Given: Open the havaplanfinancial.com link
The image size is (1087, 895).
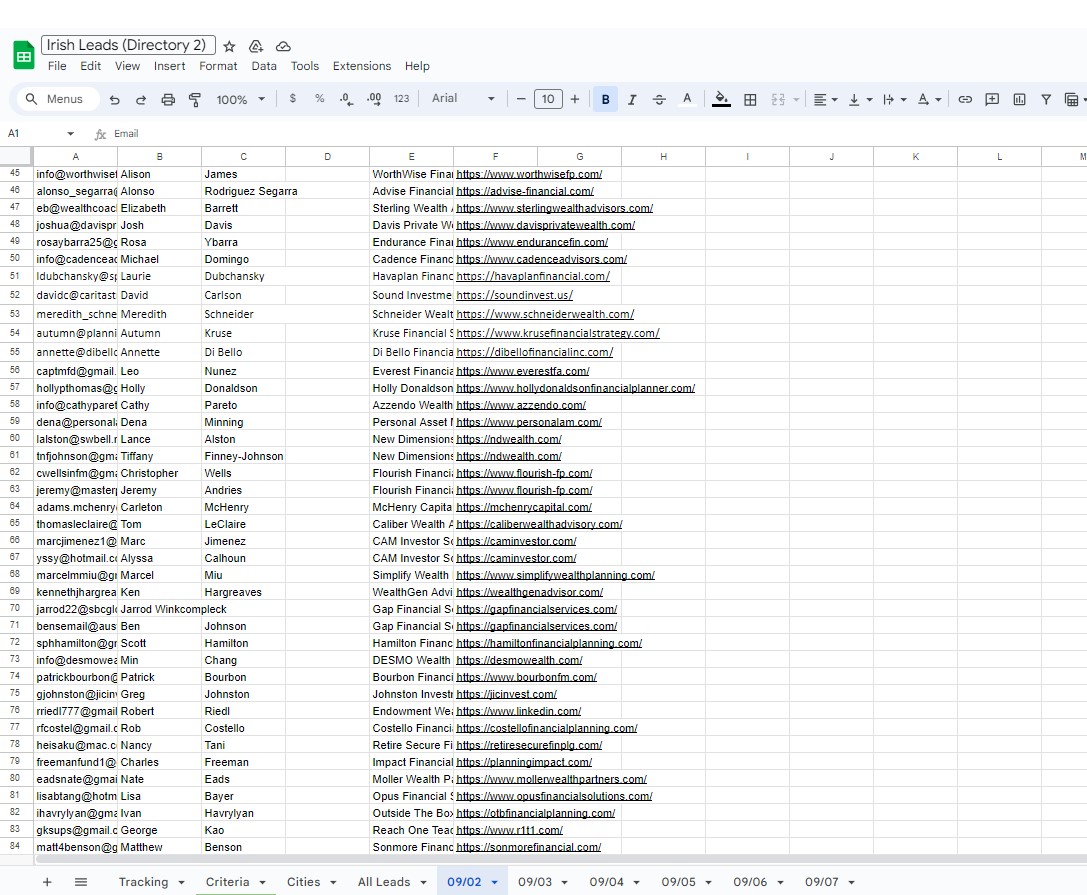Looking at the screenshot, I should (x=533, y=276).
